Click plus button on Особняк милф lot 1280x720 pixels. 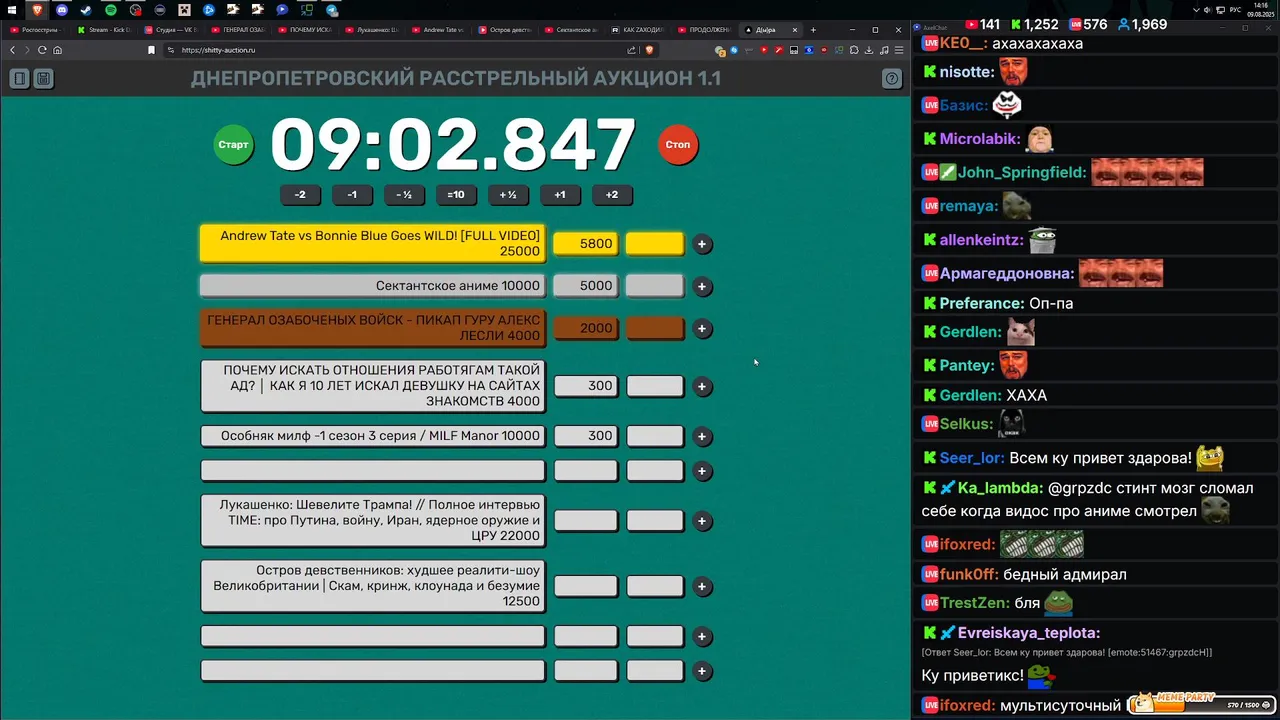coord(702,437)
